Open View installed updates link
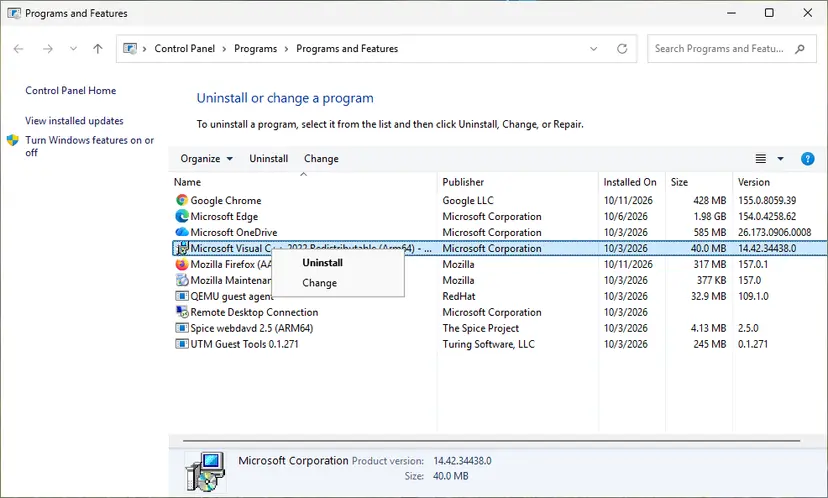 pos(74,120)
